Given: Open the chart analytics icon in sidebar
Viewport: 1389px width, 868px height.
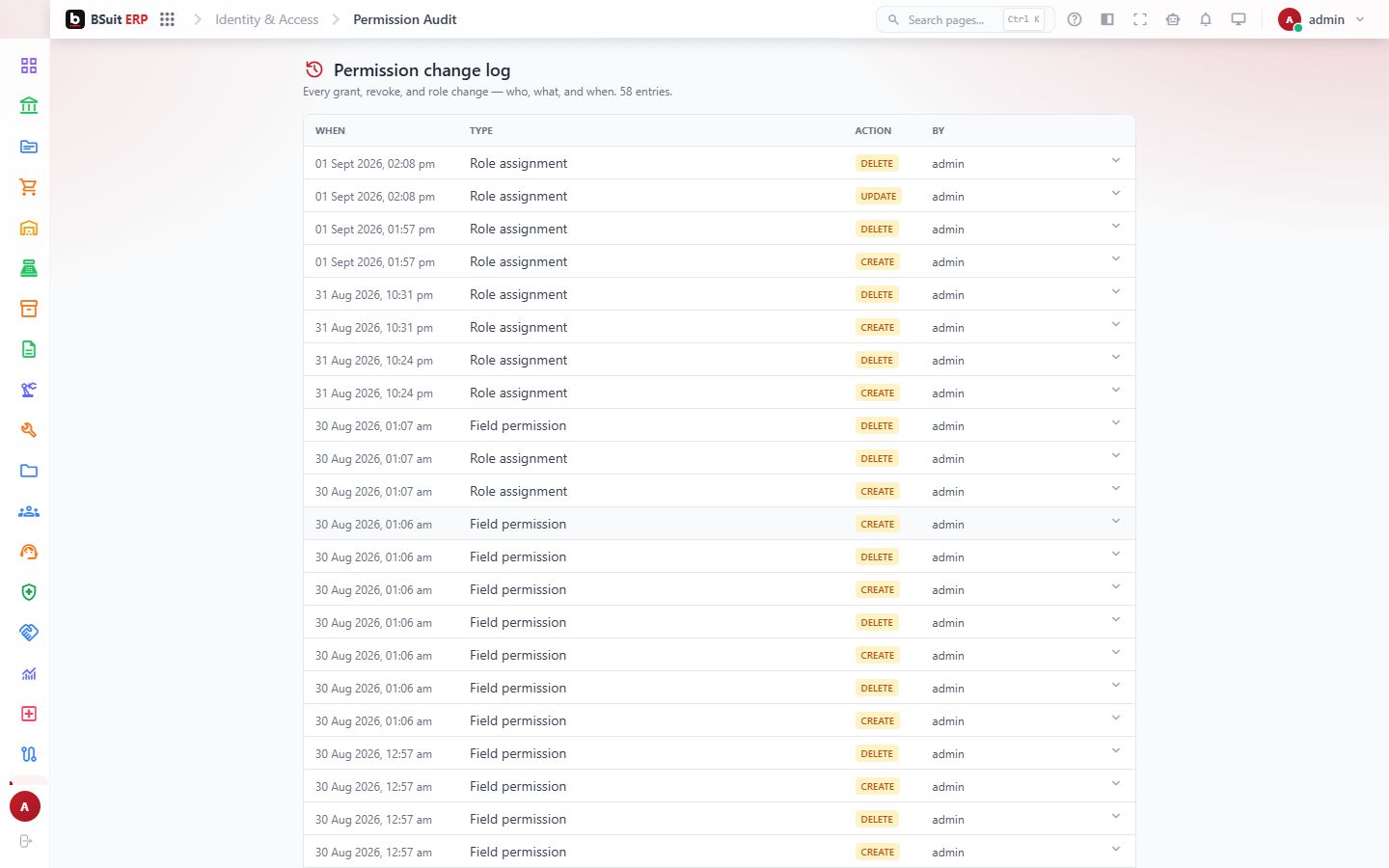Looking at the screenshot, I should tap(29, 673).
